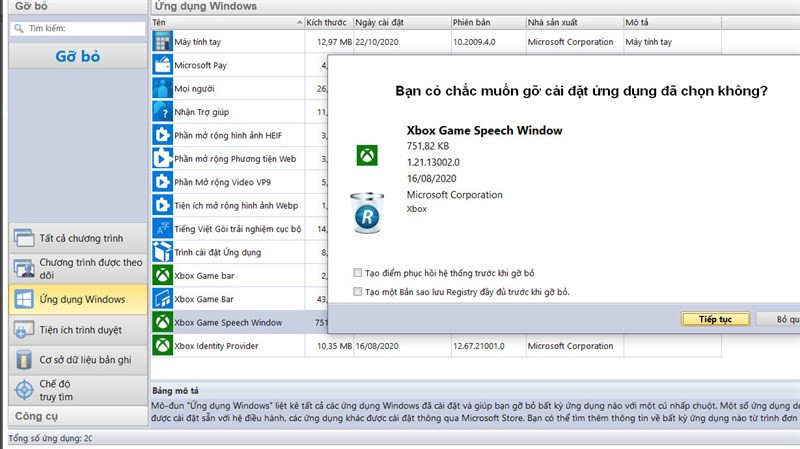This screenshot has height=449, width=800.
Task: Click the Microsoft Pay wallet icon
Action: pos(162,65)
